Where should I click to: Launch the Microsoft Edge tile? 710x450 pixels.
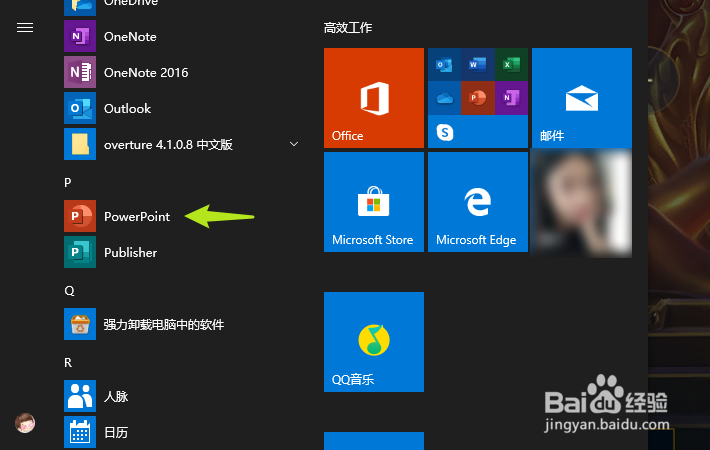(x=478, y=202)
